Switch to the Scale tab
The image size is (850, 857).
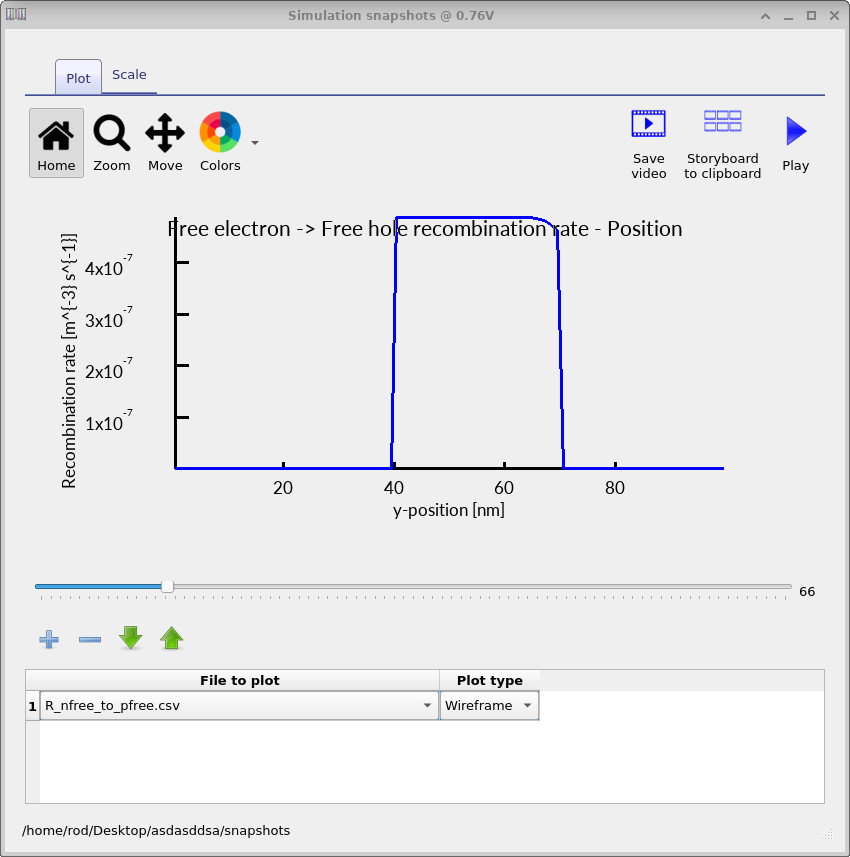129,74
